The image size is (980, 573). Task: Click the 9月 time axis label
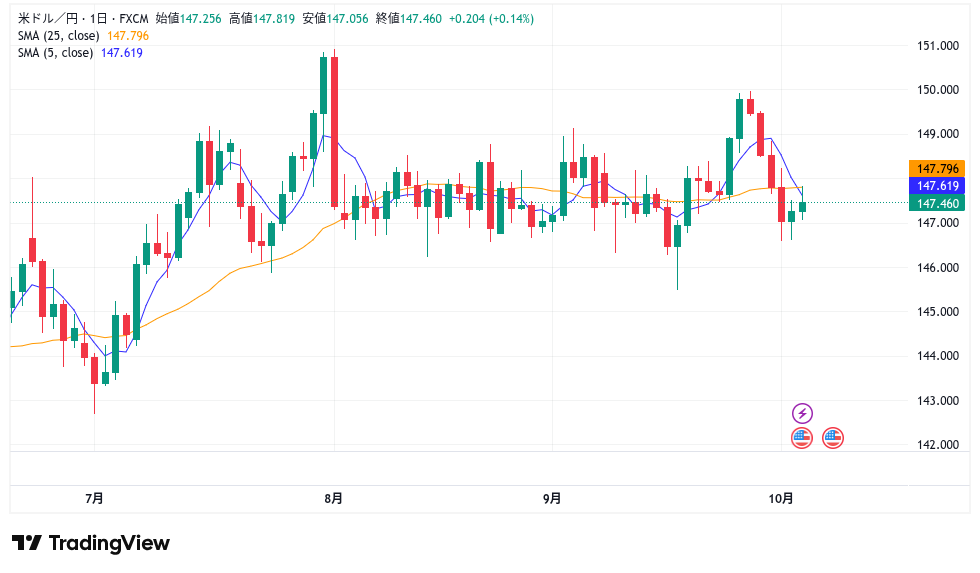551,498
